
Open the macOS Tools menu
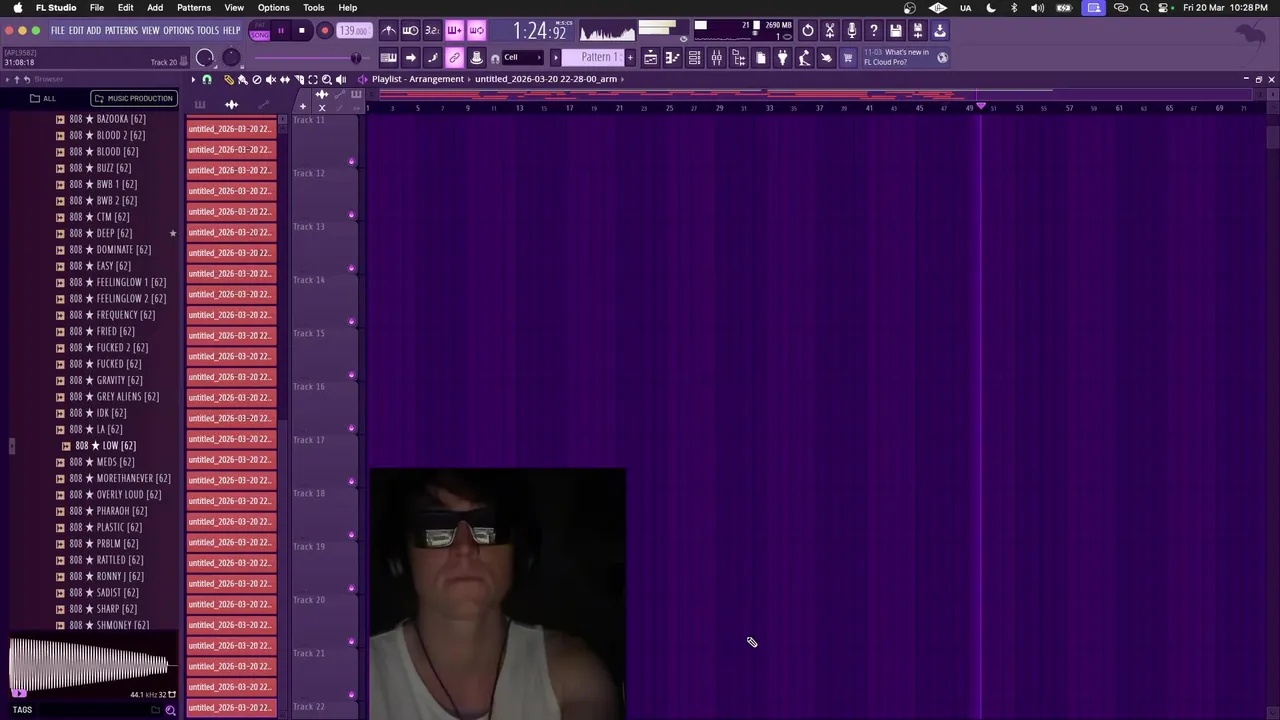point(313,8)
